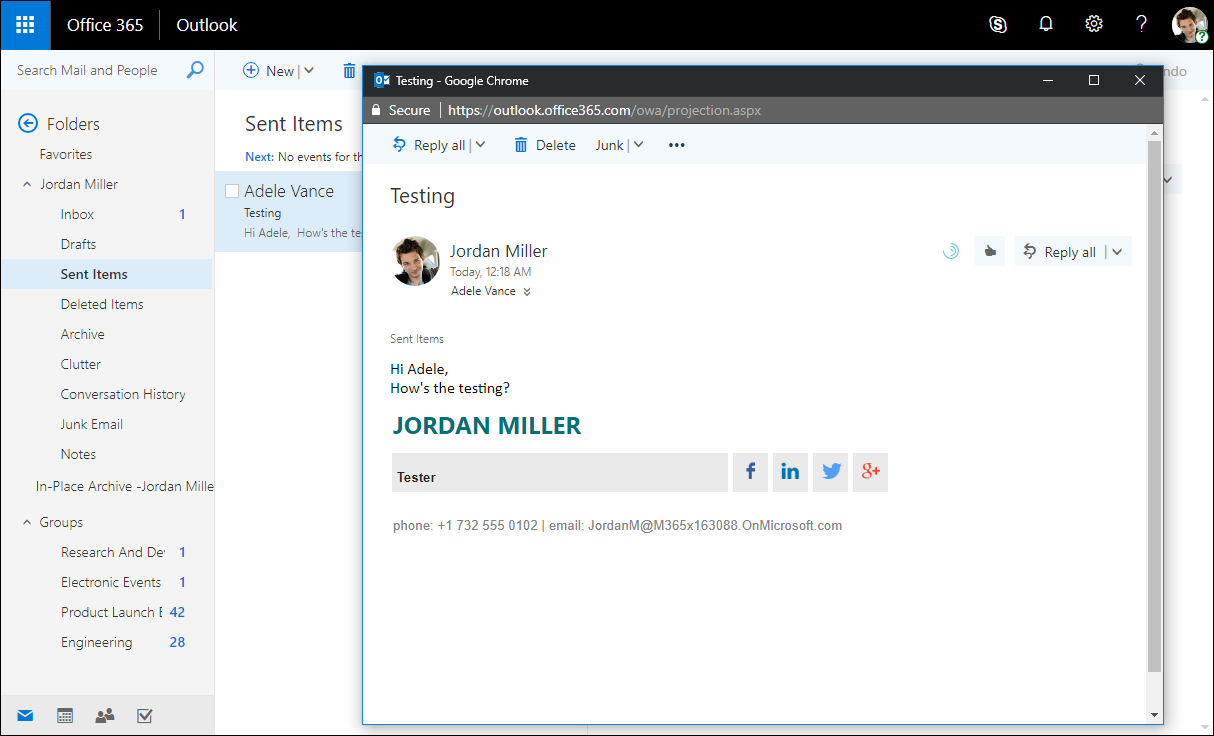Screen dimensions: 1214x736
Task: Switch to the Mail module icon
Action: point(25,715)
